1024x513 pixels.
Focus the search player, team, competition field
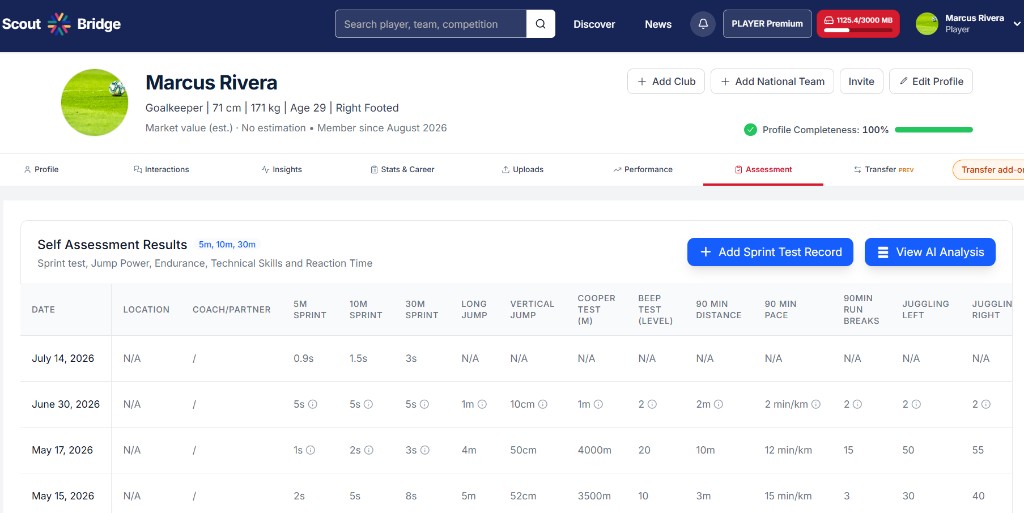431,24
